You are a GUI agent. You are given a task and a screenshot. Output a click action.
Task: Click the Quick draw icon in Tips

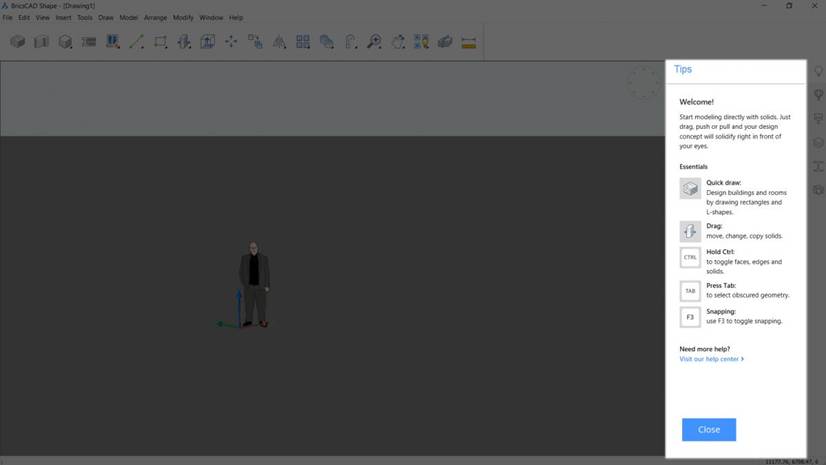point(690,189)
